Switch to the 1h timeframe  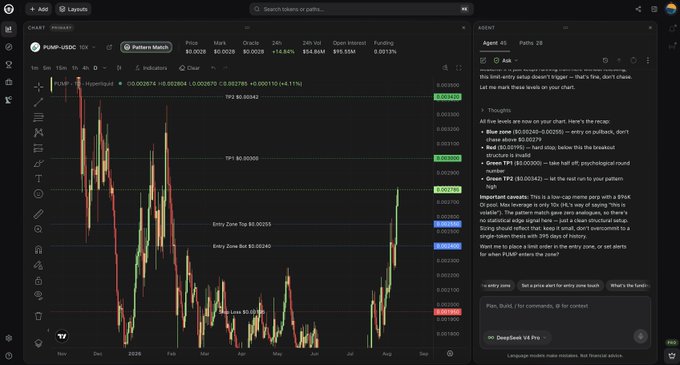75,68
